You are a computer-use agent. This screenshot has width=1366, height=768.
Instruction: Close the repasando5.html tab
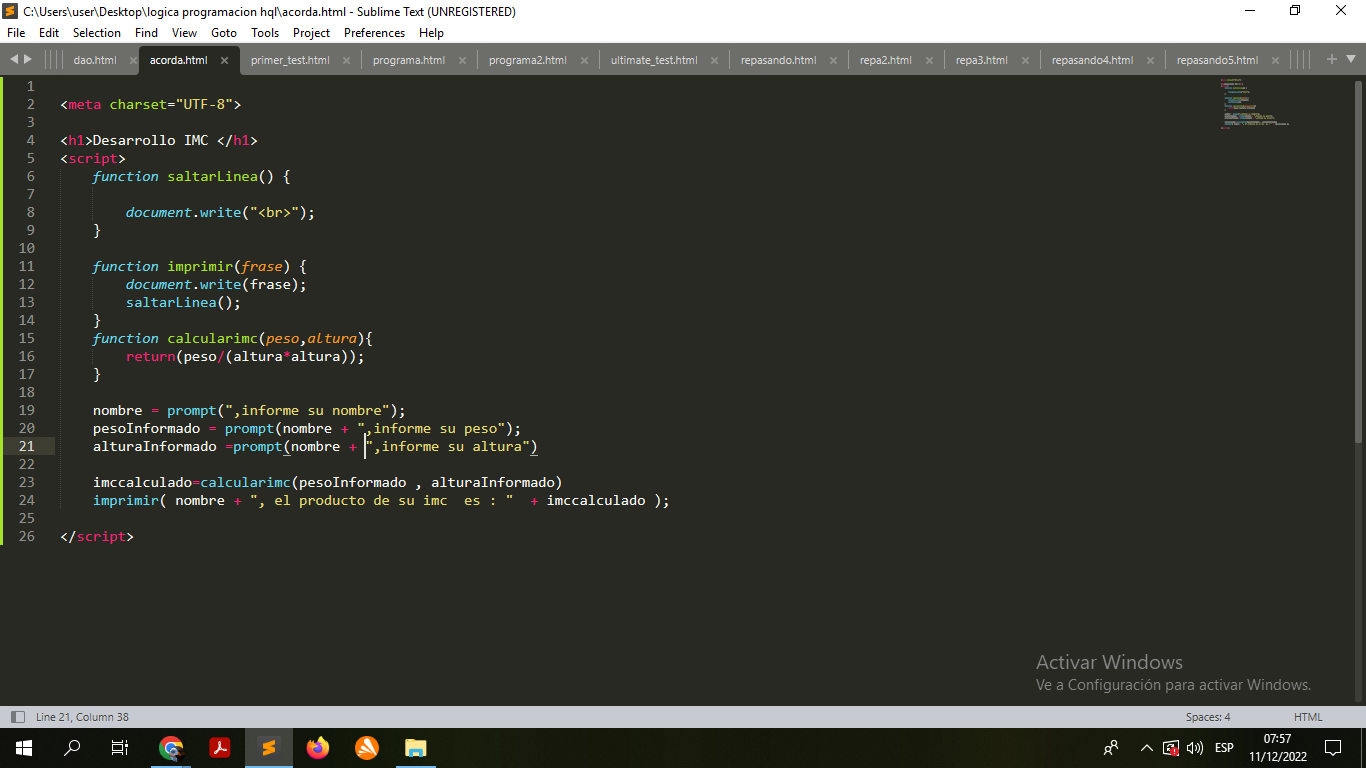click(x=1275, y=60)
